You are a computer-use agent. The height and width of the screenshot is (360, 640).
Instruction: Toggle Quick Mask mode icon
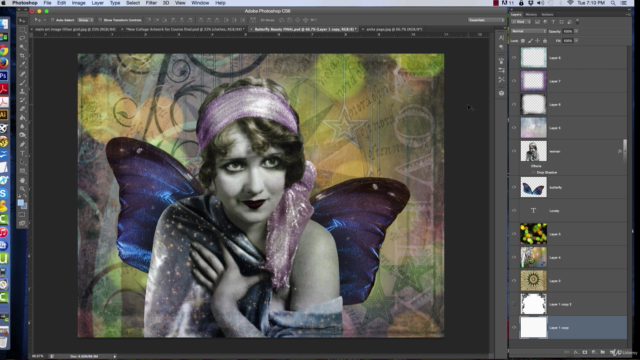pyautogui.click(x=22, y=214)
